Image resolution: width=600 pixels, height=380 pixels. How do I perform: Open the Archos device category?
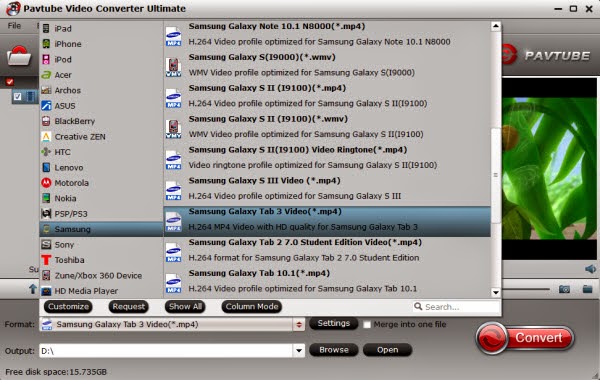tap(101, 90)
